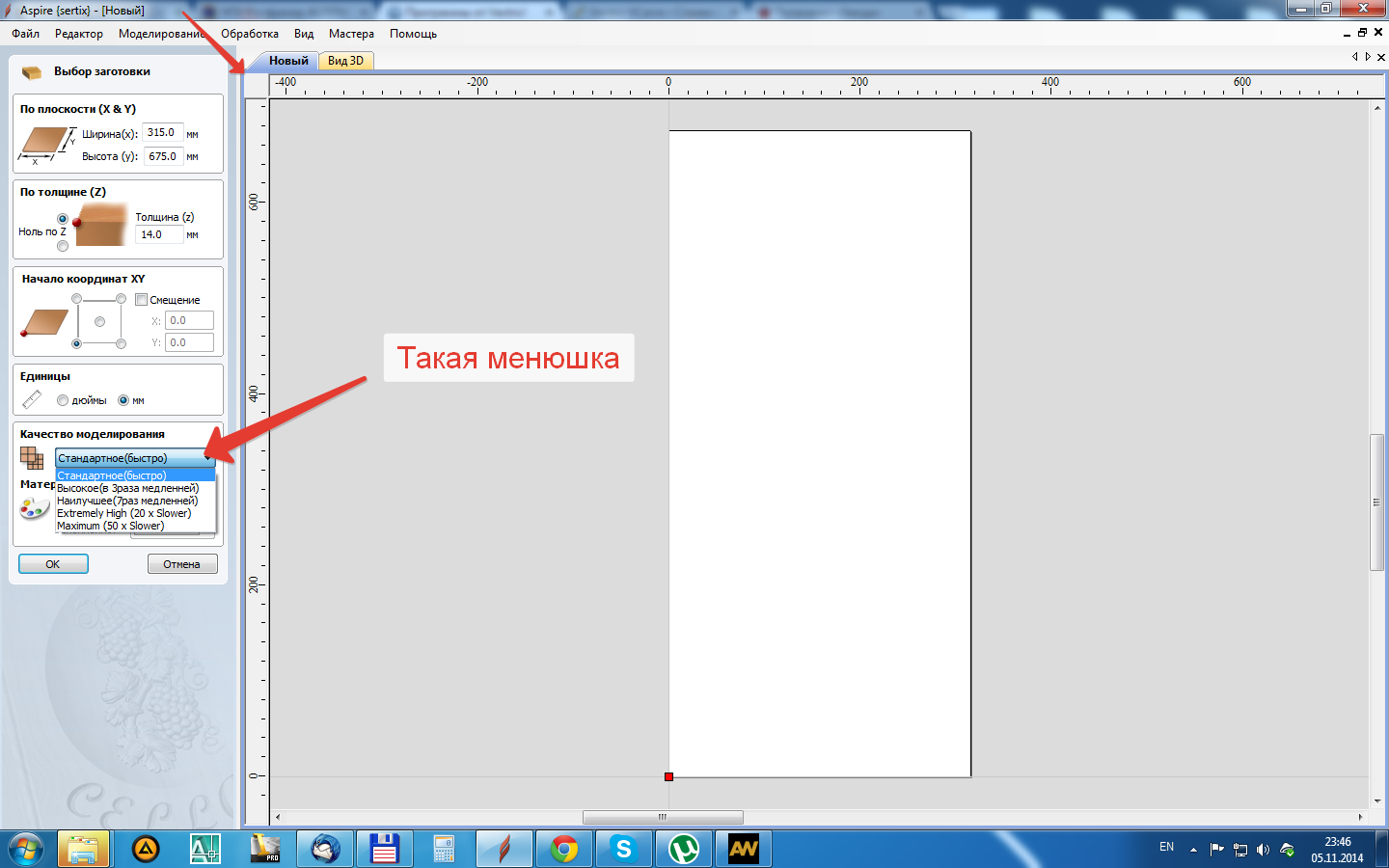Select bottom-right XY origin radio button

121,343
